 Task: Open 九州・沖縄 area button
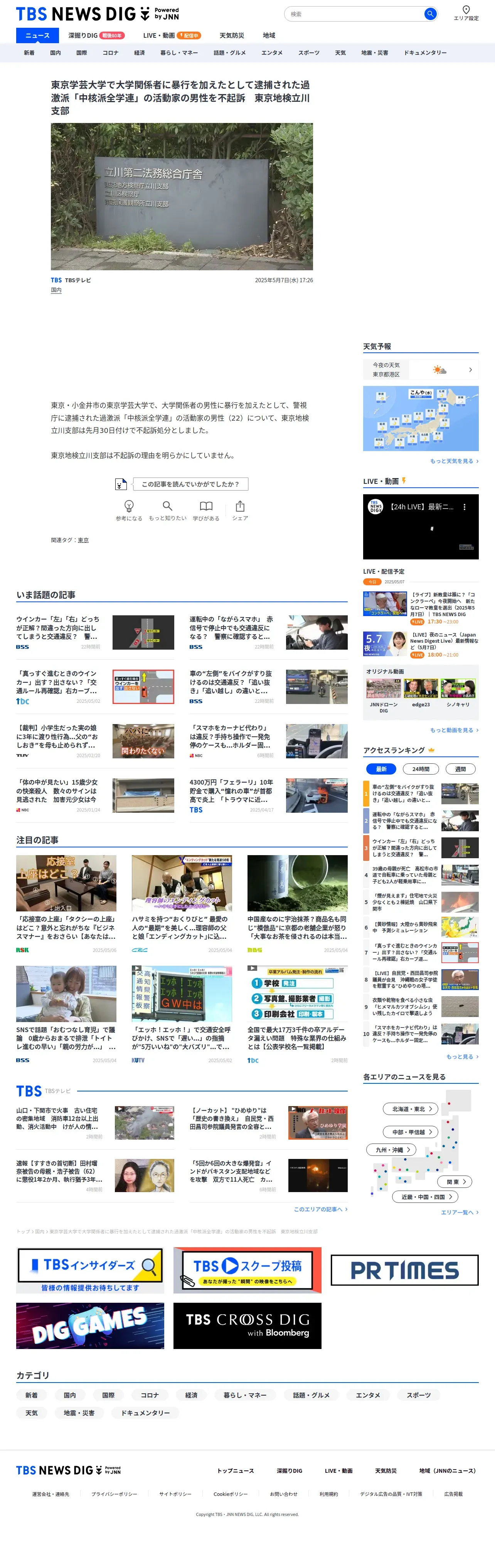[392, 1150]
